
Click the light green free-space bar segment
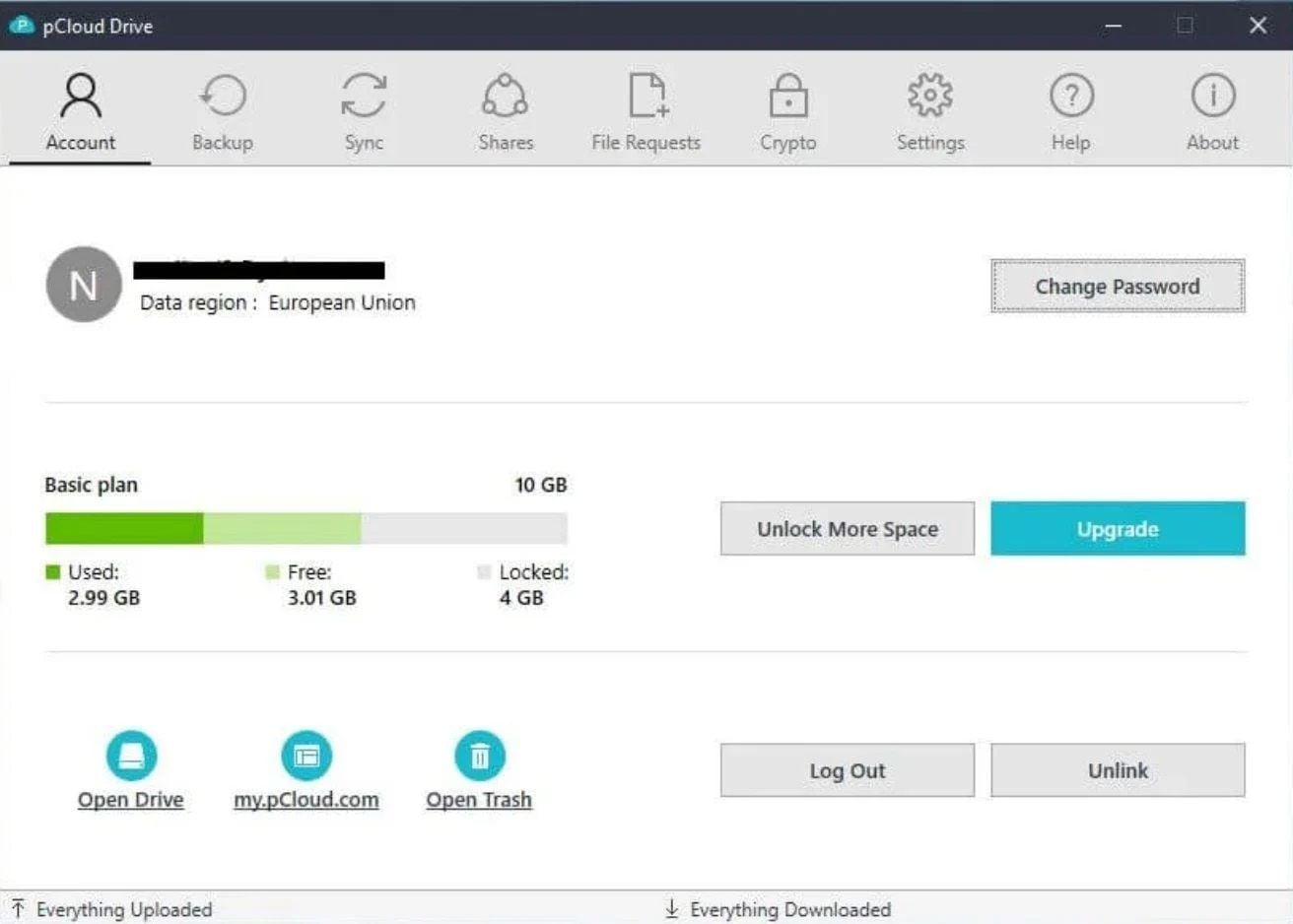[282, 529]
